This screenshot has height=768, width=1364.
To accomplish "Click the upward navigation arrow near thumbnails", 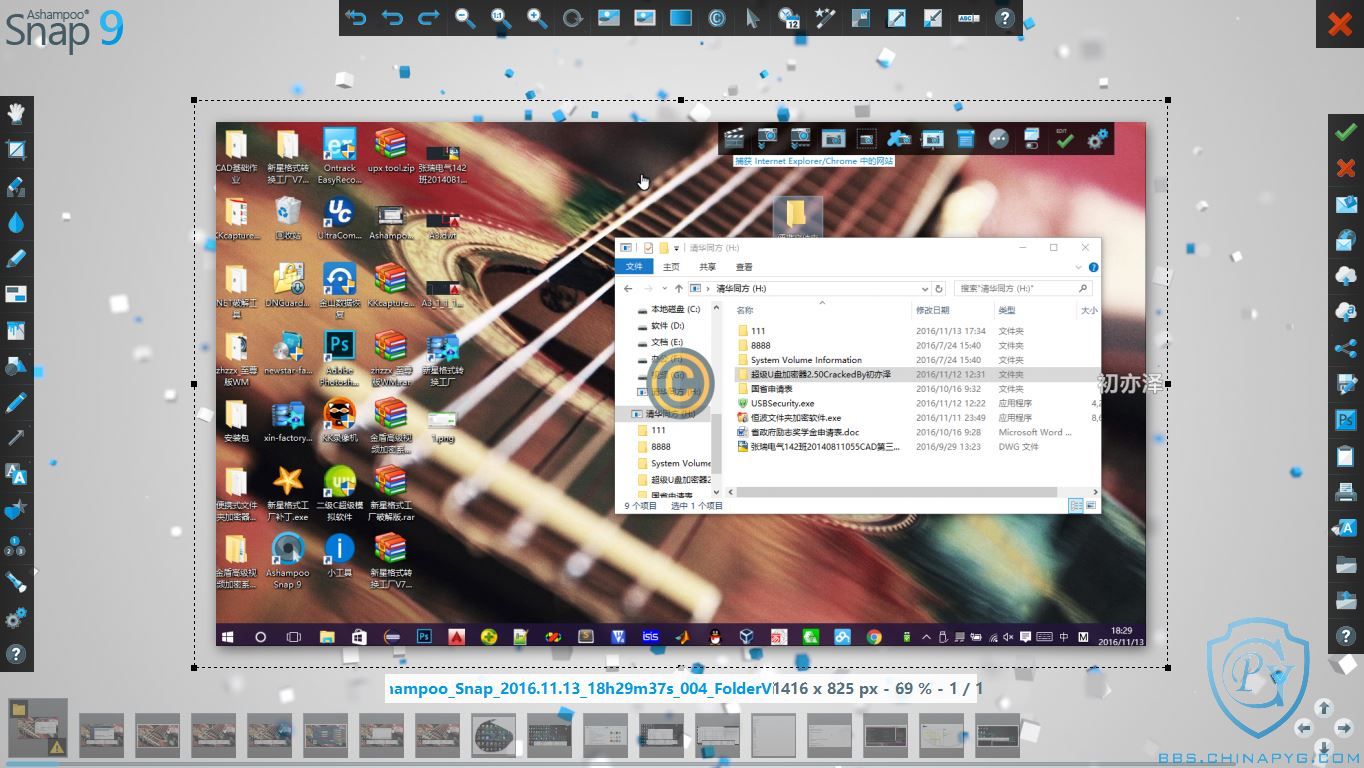I will pos(1324,708).
